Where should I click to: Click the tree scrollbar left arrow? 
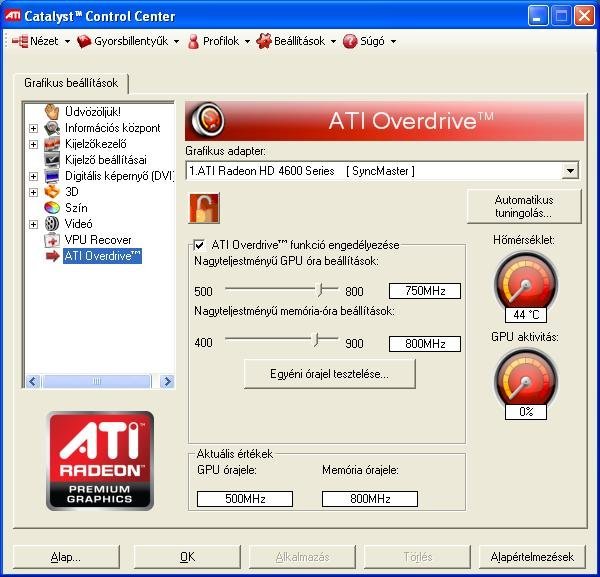point(33,381)
